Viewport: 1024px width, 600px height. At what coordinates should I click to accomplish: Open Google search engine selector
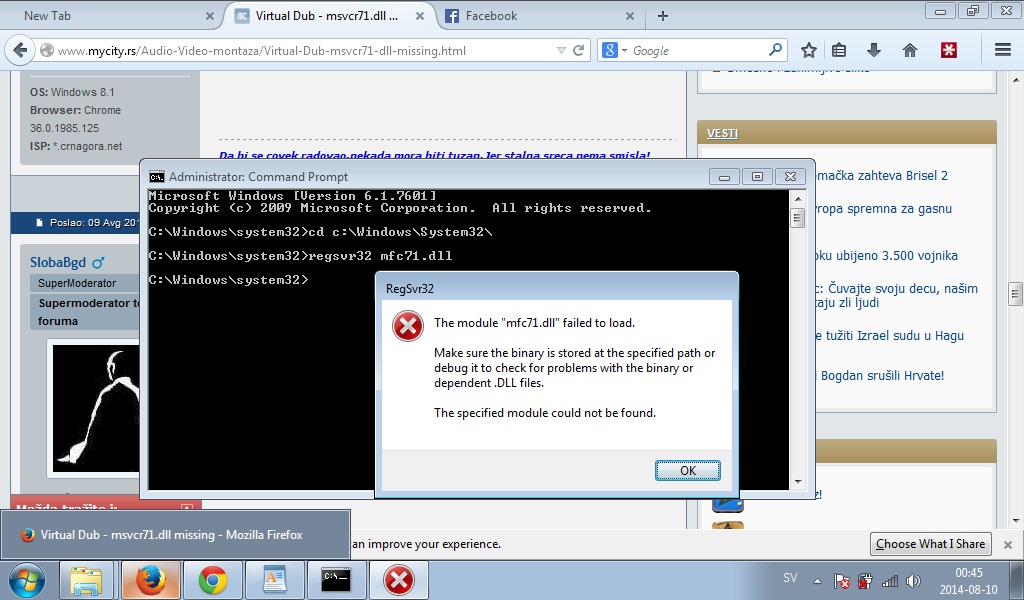pos(615,50)
